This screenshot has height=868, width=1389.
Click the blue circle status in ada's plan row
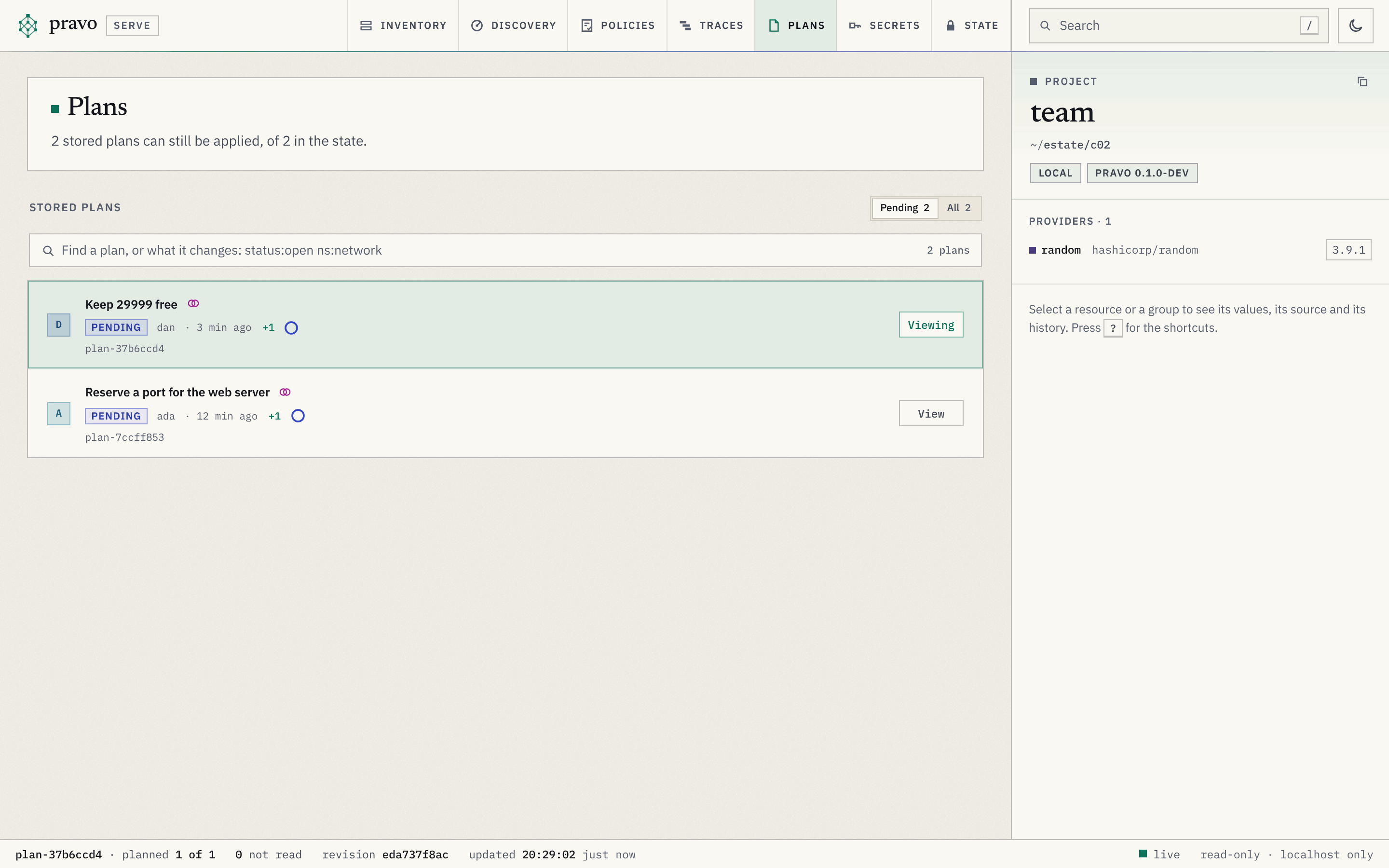tap(298, 416)
